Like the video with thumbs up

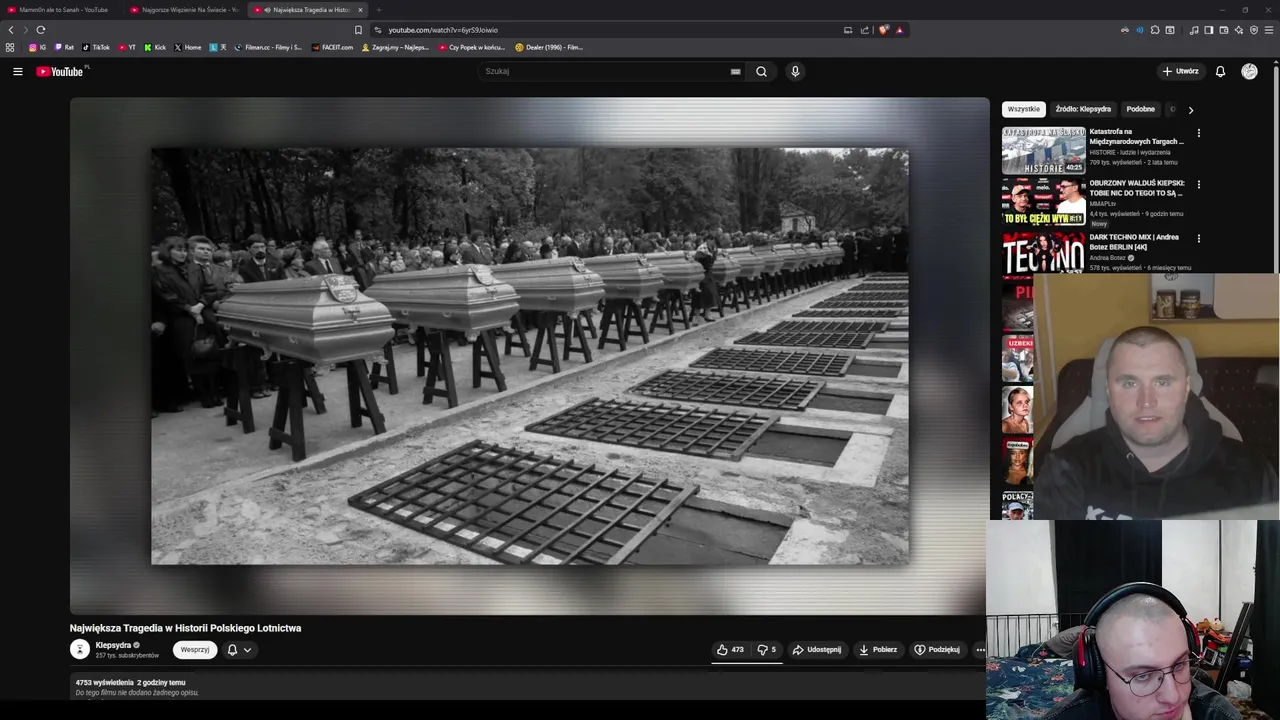(x=729, y=649)
